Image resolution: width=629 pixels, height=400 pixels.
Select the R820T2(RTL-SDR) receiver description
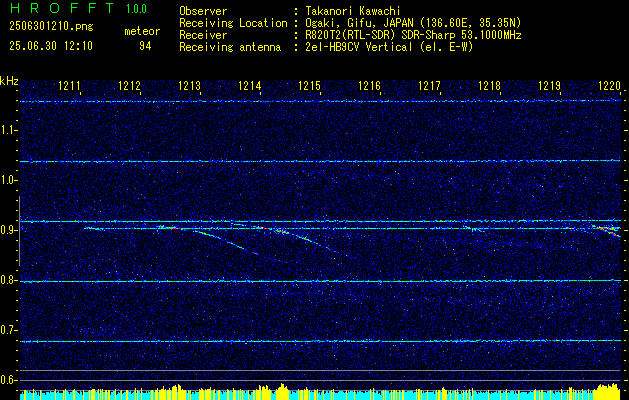(413, 35)
